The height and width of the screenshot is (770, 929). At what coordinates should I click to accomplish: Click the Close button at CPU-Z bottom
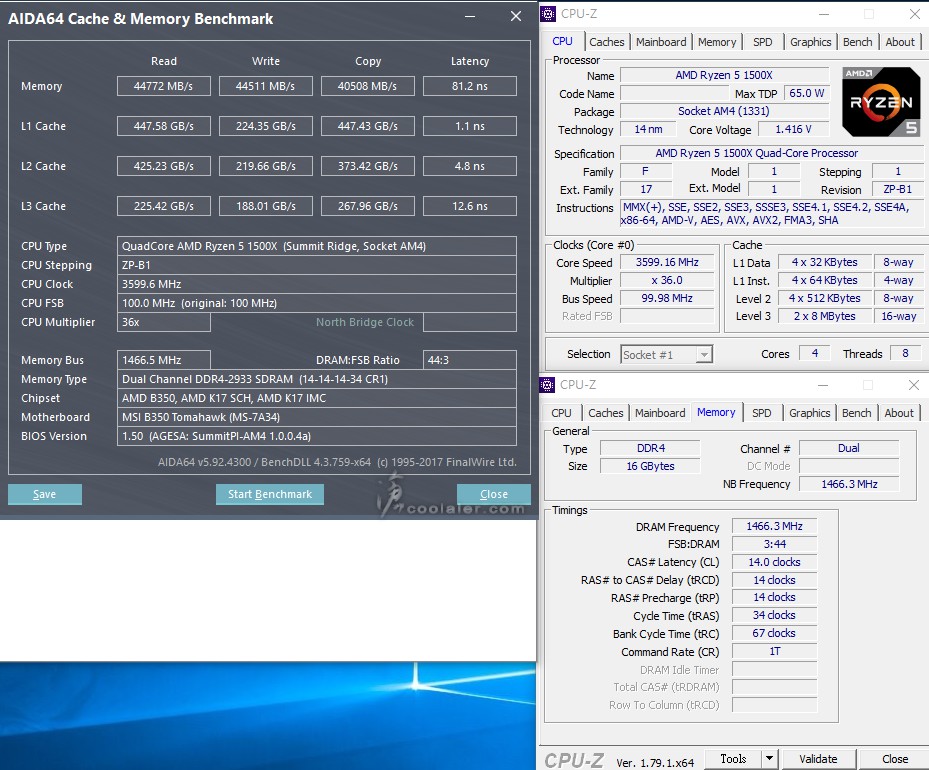[x=895, y=759]
